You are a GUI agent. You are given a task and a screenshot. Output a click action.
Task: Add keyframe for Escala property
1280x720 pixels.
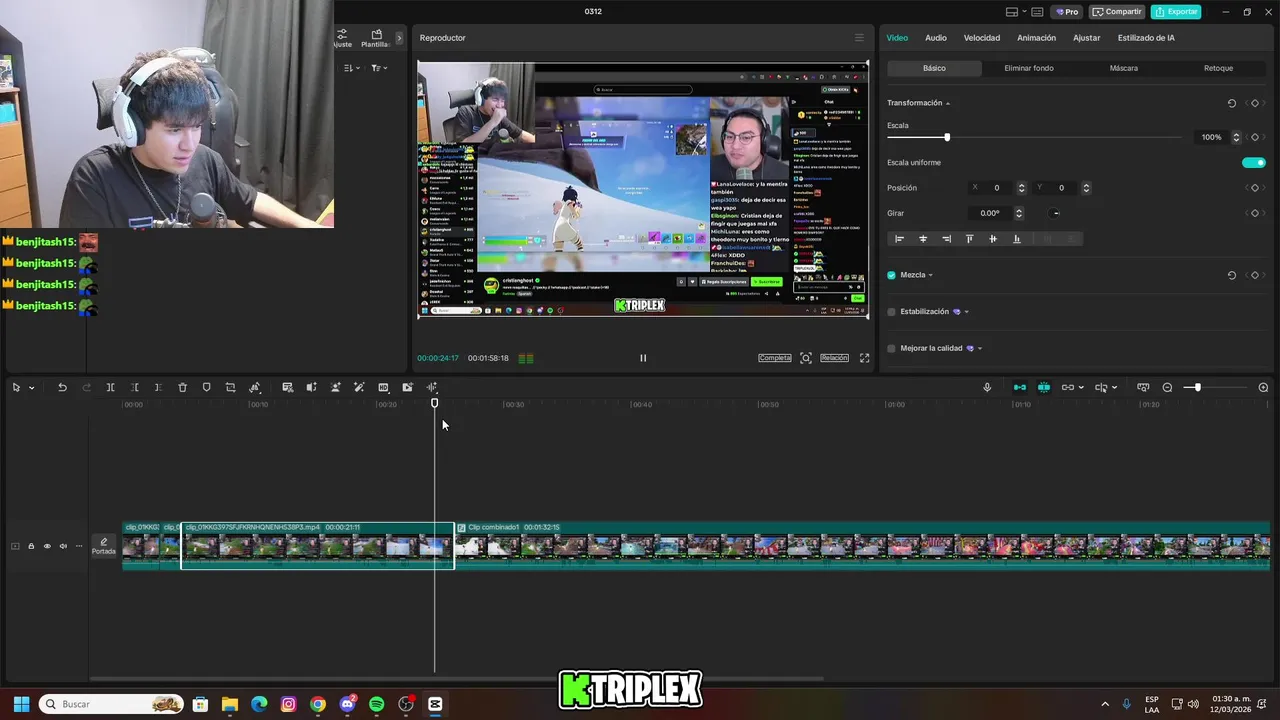(1254, 137)
